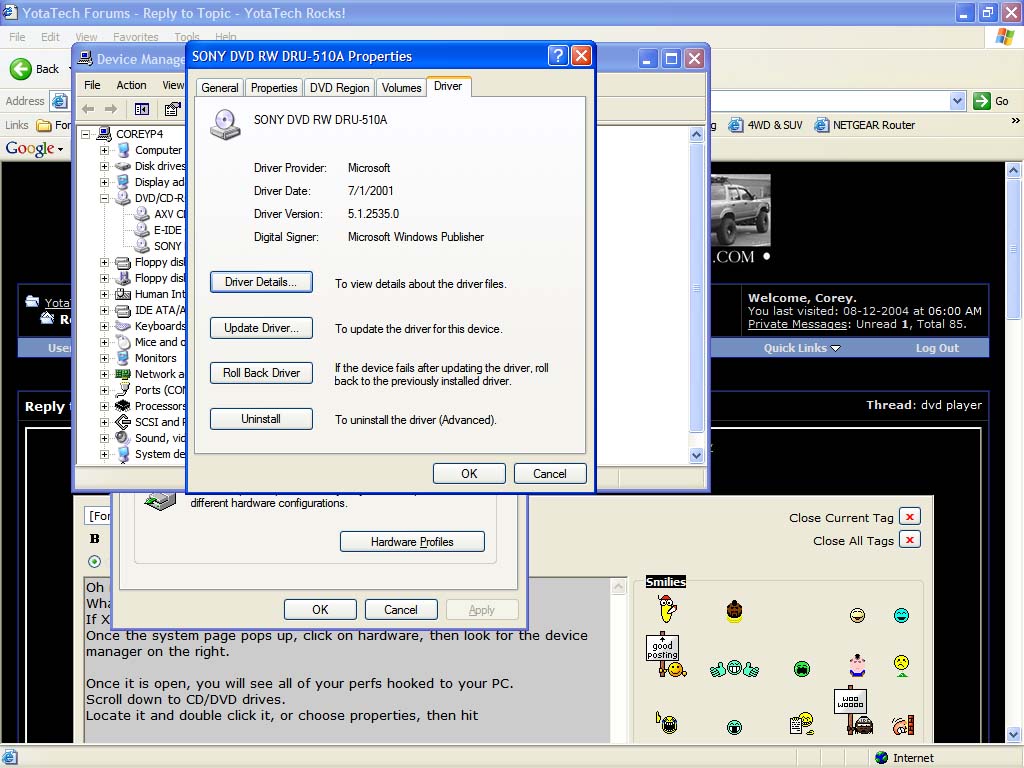This screenshot has width=1024, height=768.
Task: Click the Ports device icon
Action: point(123,390)
